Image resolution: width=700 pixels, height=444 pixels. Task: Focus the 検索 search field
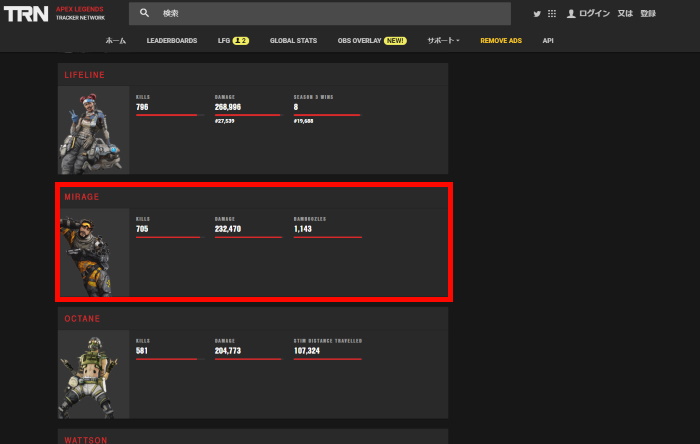tap(320, 13)
